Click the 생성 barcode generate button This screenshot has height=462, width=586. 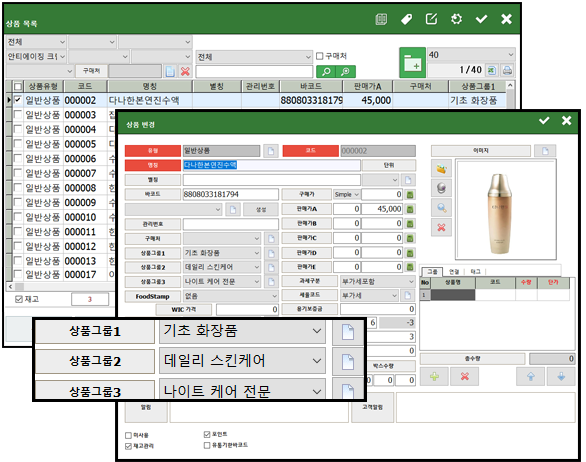[261, 209]
